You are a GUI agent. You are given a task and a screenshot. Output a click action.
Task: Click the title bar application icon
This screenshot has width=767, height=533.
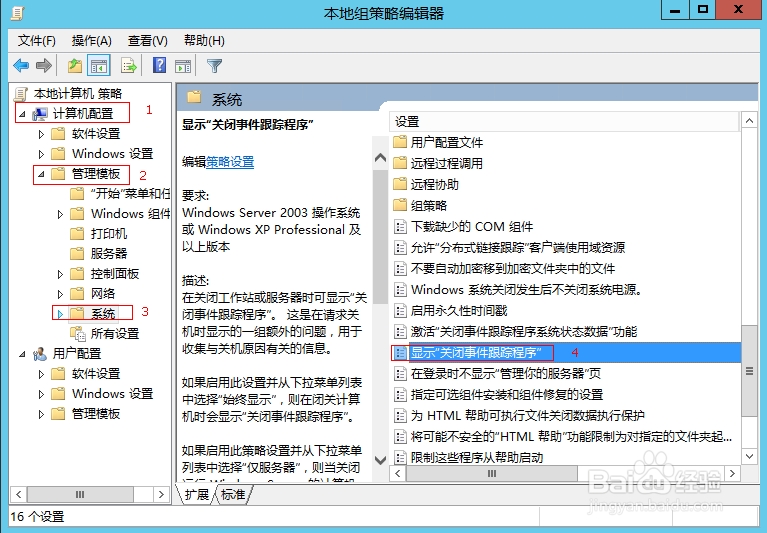[17, 12]
